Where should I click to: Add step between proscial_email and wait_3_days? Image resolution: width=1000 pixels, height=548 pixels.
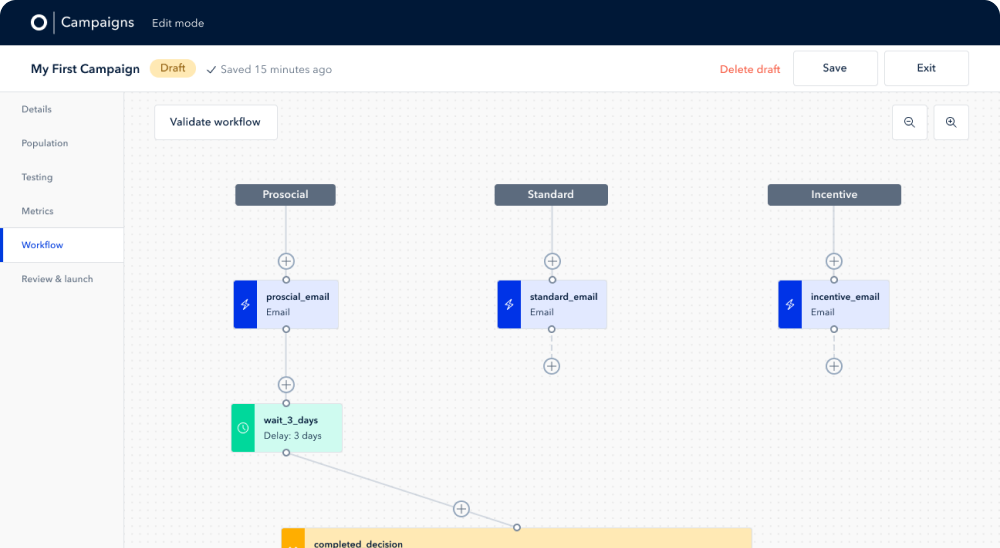coord(286,385)
